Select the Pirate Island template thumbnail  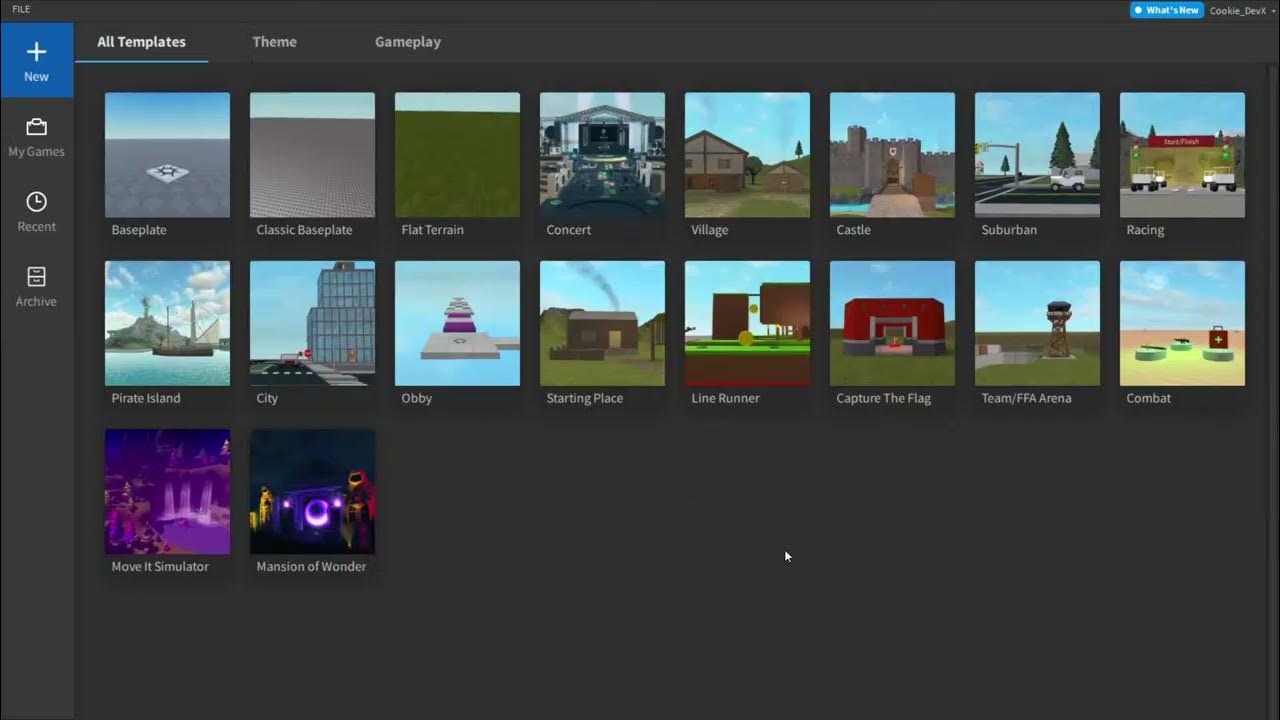[x=167, y=323]
